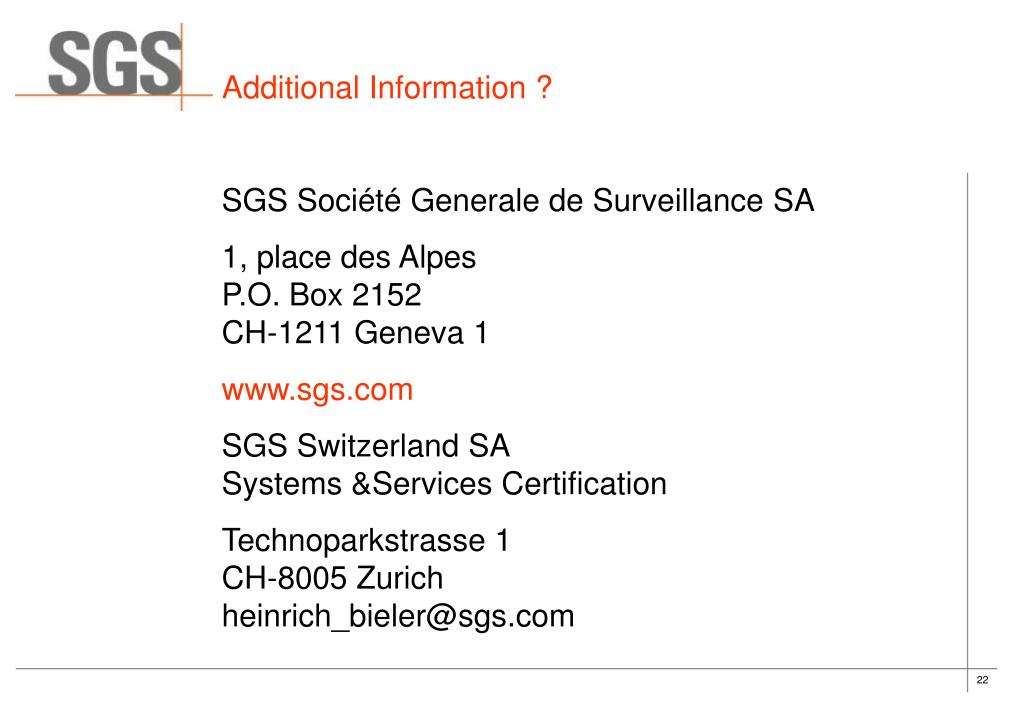Select the SGS Switzerland SA text
The height and width of the screenshot is (708, 1023).
tap(365, 446)
